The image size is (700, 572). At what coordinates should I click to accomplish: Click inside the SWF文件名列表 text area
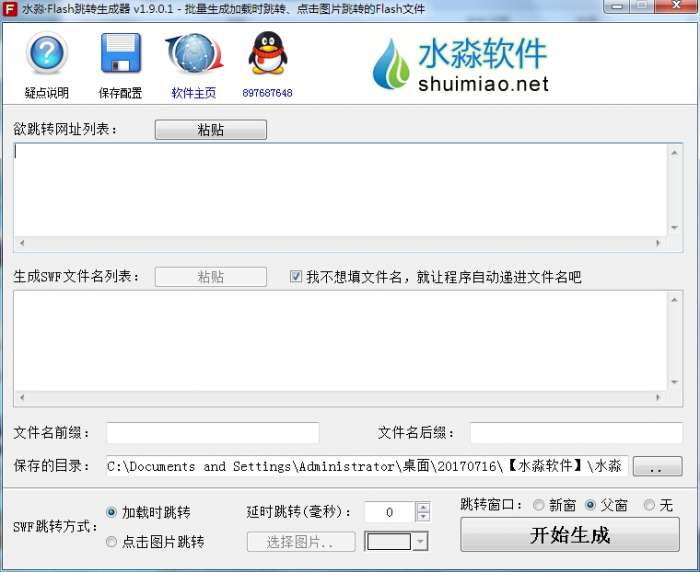click(x=341, y=341)
